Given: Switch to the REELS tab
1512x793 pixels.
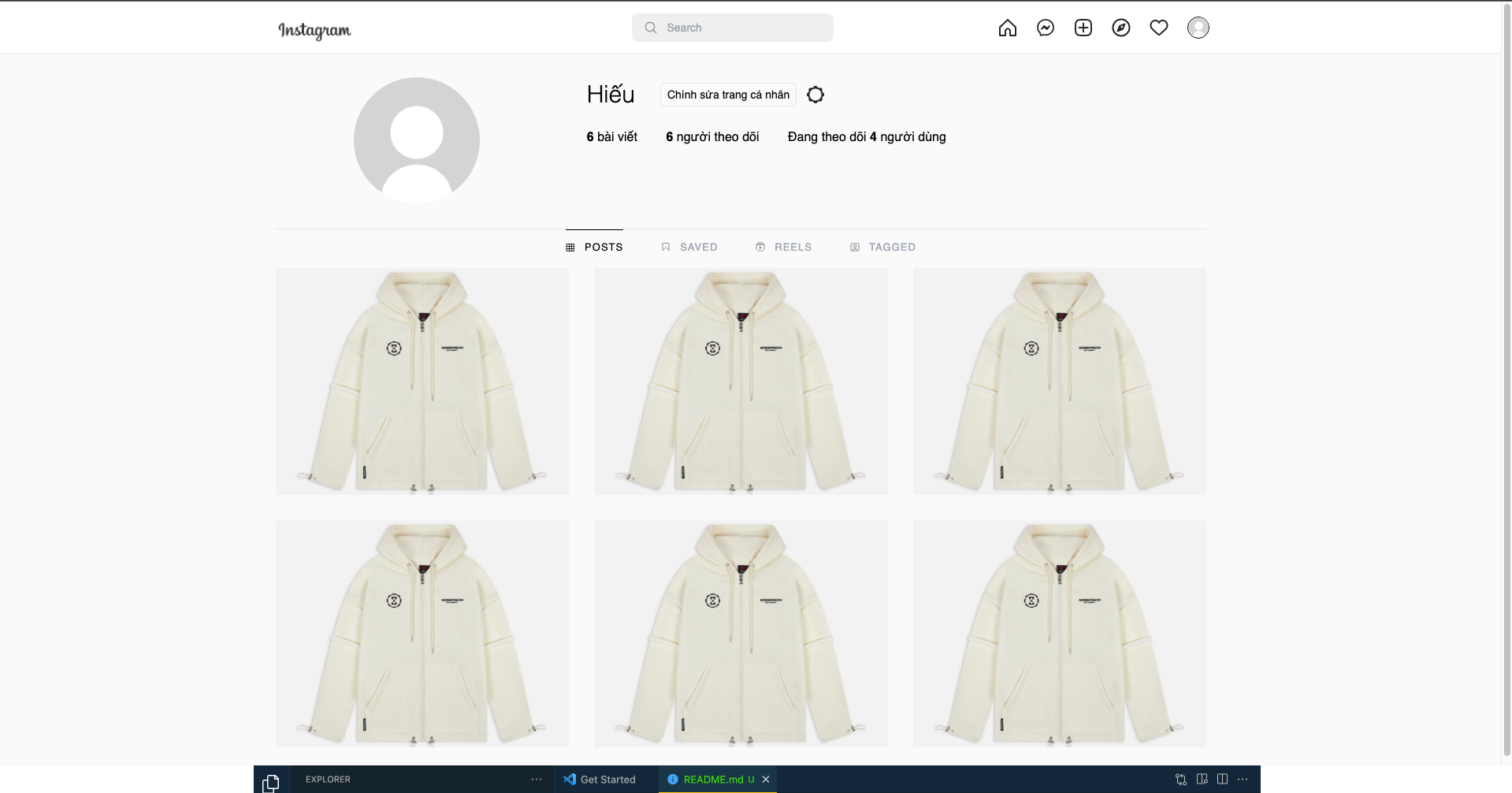Looking at the screenshot, I should click(x=784, y=247).
